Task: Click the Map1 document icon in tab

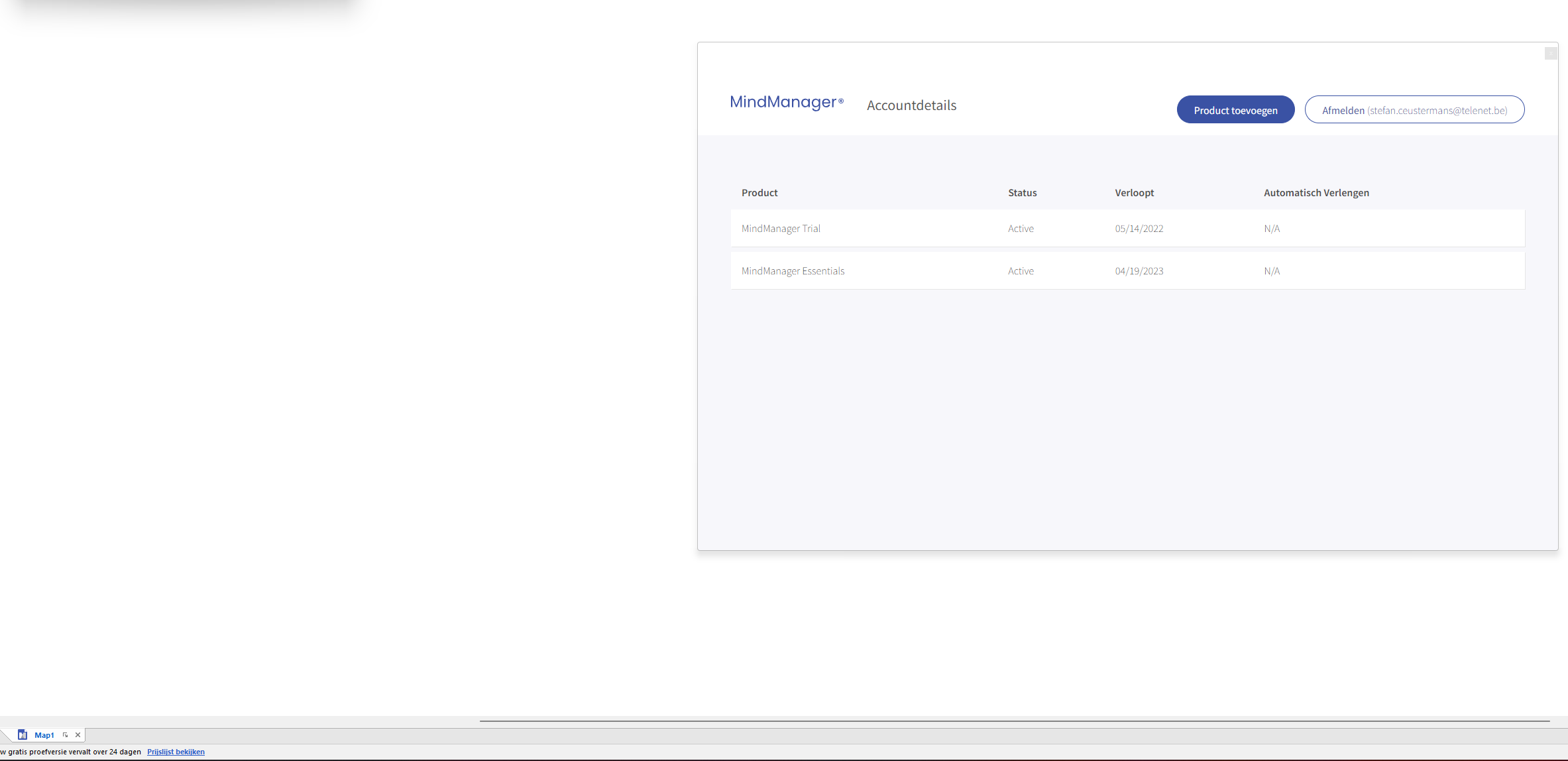Action: point(23,734)
